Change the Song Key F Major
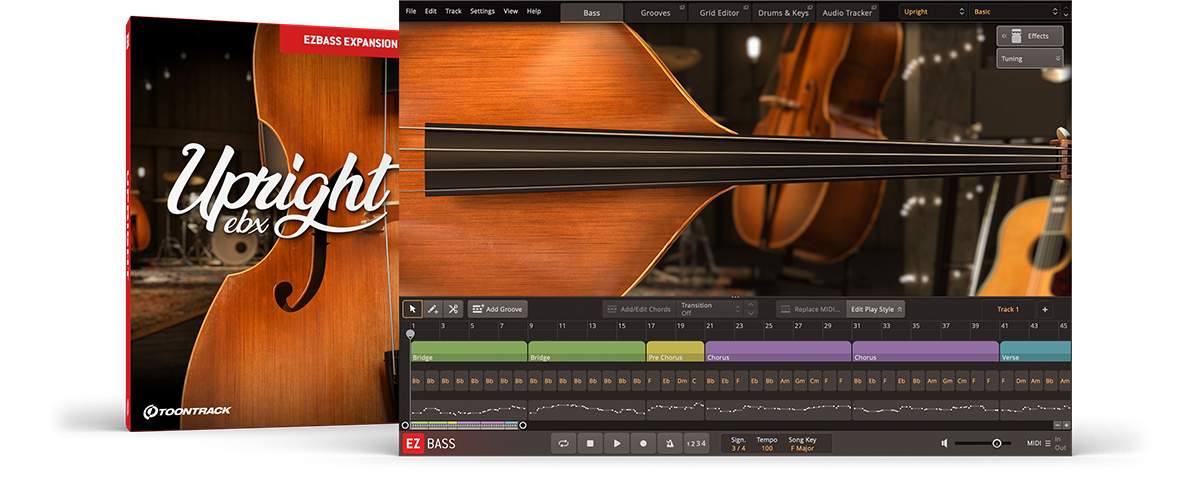This screenshot has width=1200, height=488. click(804, 448)
